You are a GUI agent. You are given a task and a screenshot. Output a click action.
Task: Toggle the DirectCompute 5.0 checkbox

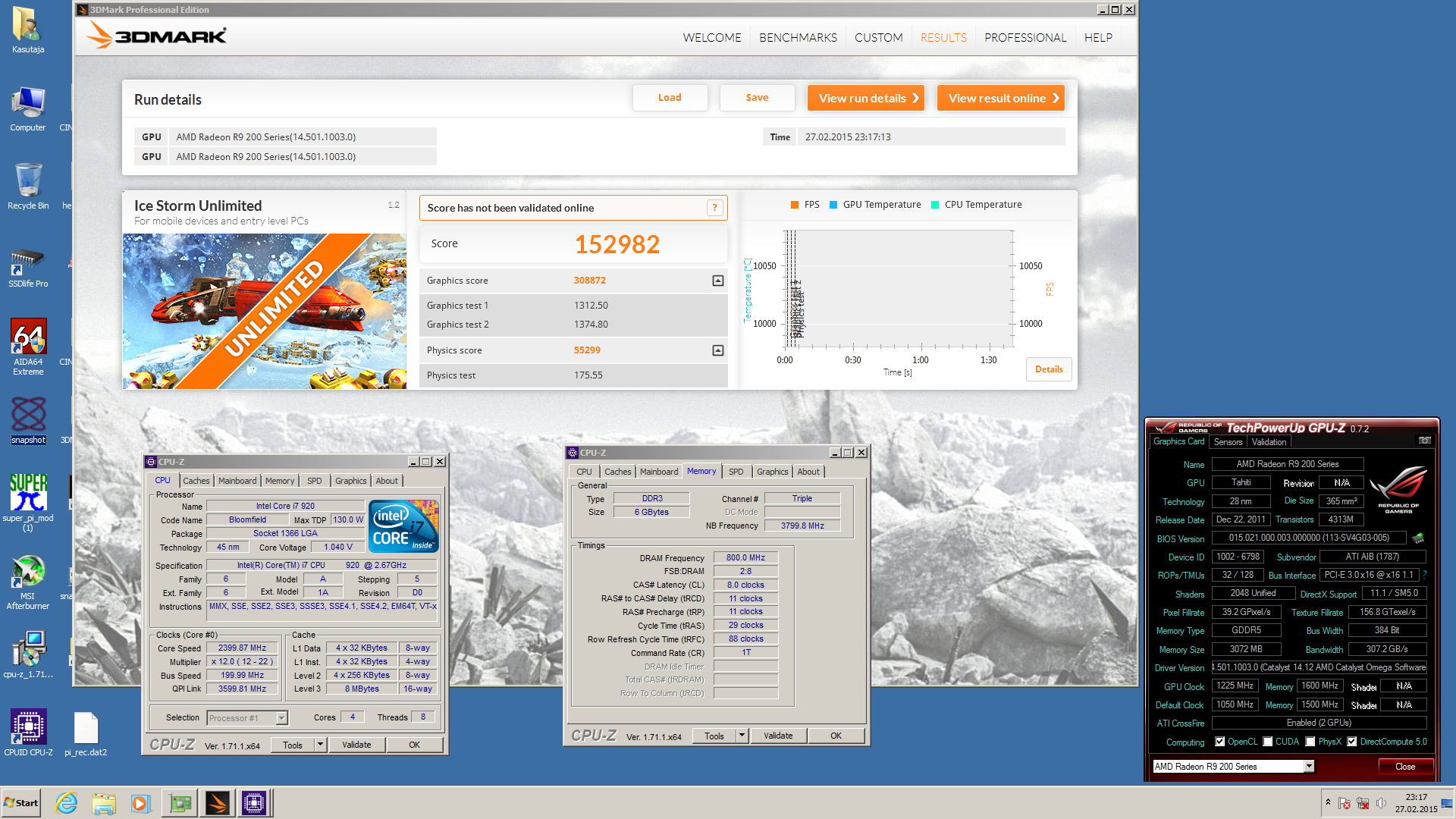click(1351, 742)
